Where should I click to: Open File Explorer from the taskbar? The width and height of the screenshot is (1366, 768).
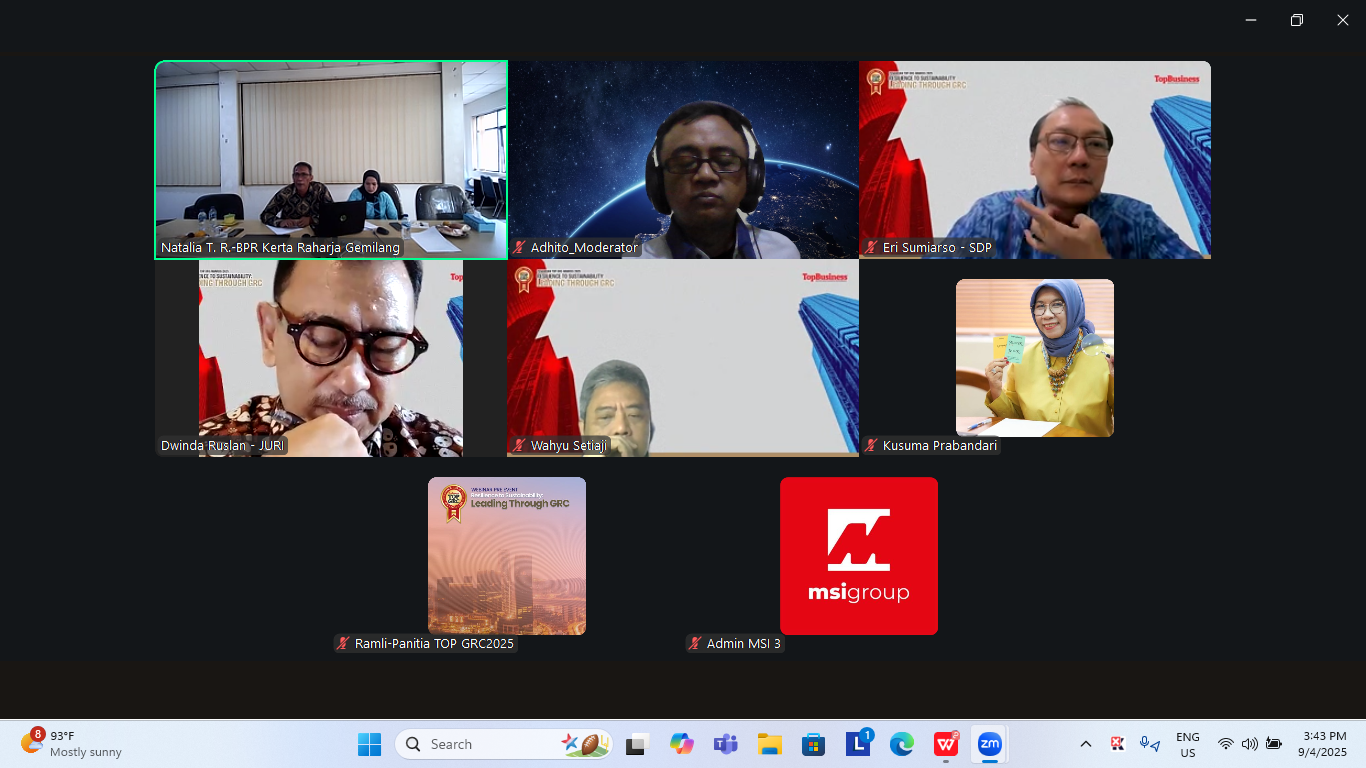click(769, 744)
